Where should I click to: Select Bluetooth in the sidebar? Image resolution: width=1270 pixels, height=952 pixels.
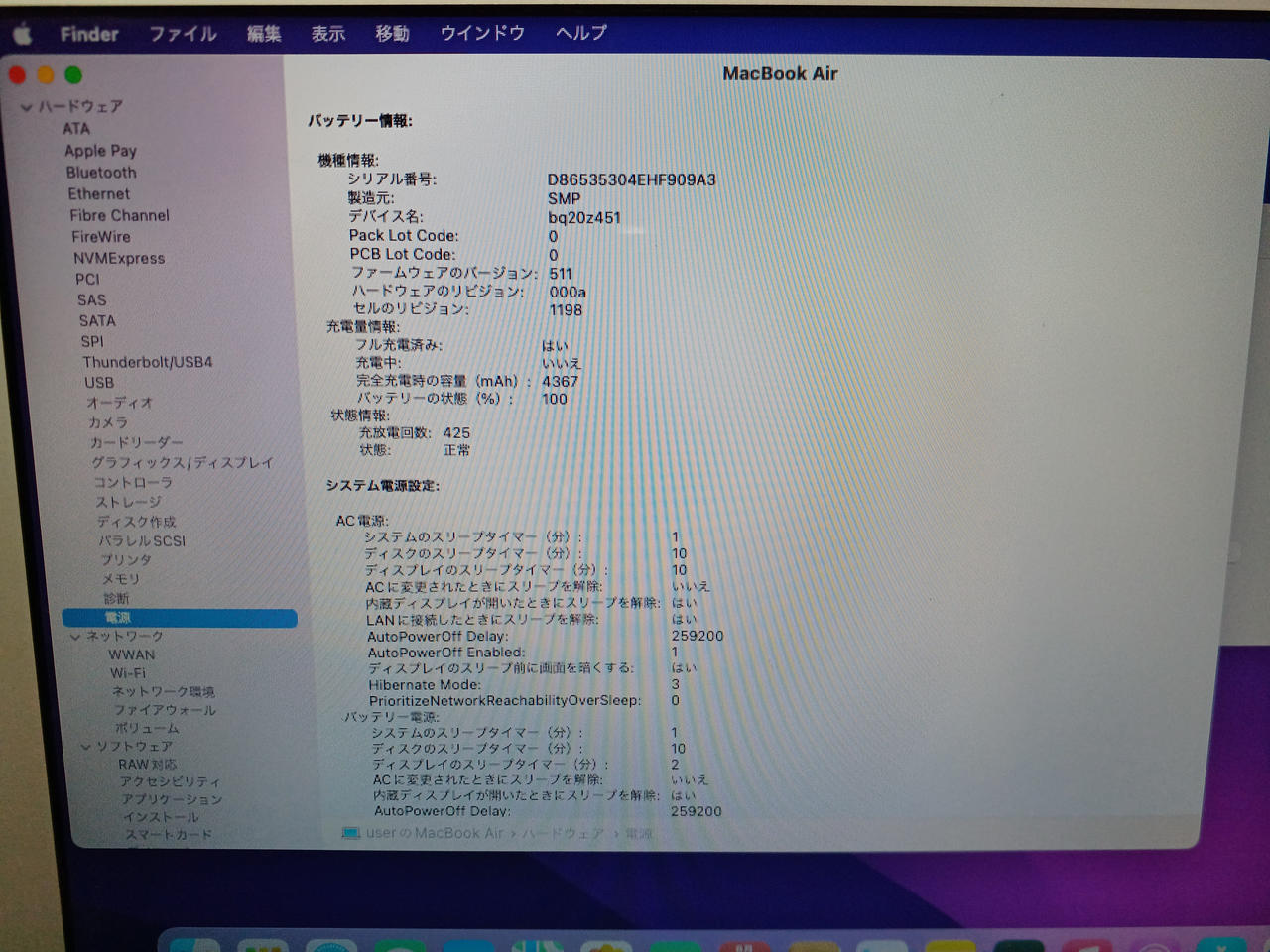click(x=101, y=173)
